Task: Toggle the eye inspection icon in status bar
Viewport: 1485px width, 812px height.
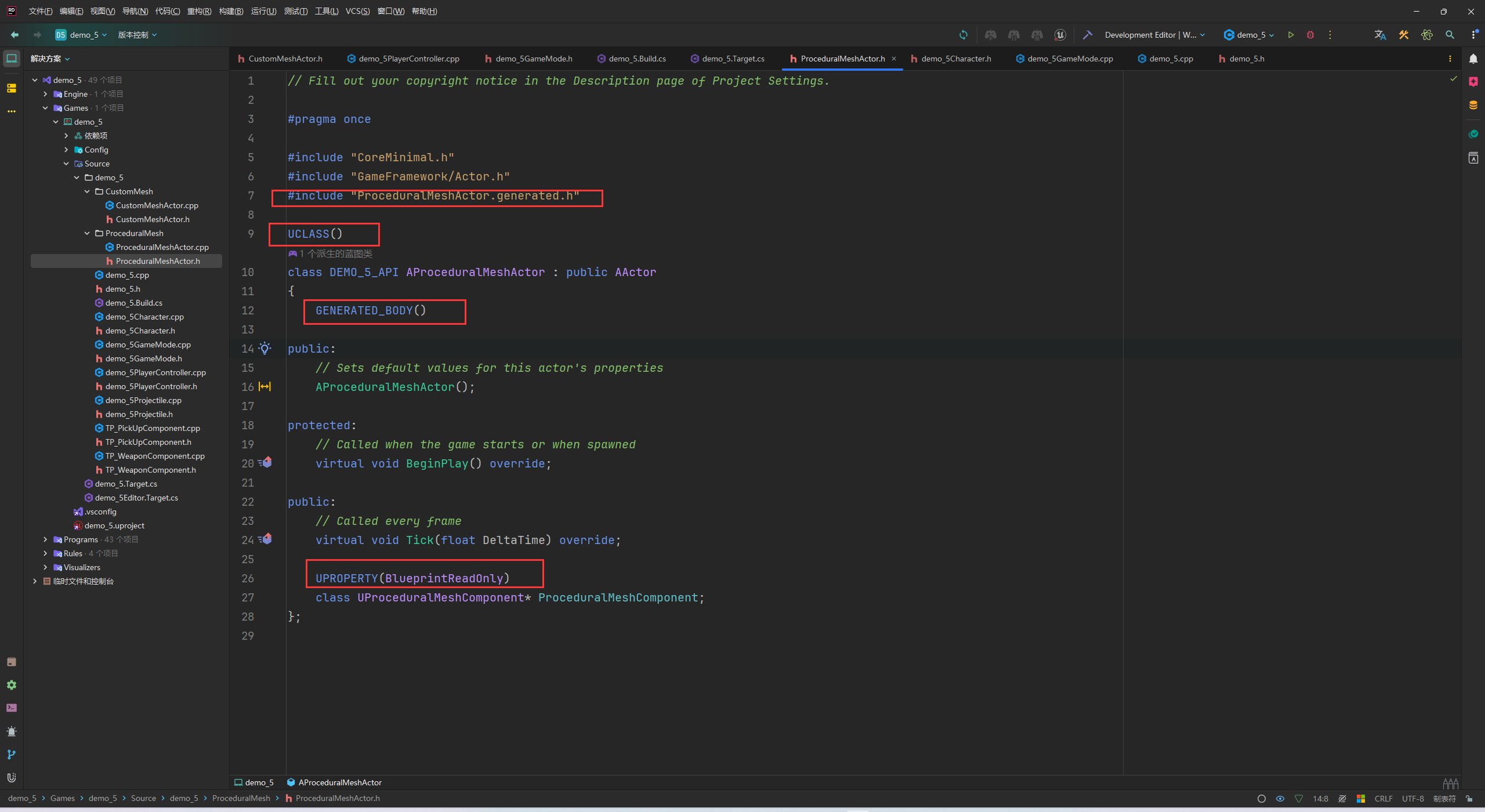Action: [x=1280, y=799]
